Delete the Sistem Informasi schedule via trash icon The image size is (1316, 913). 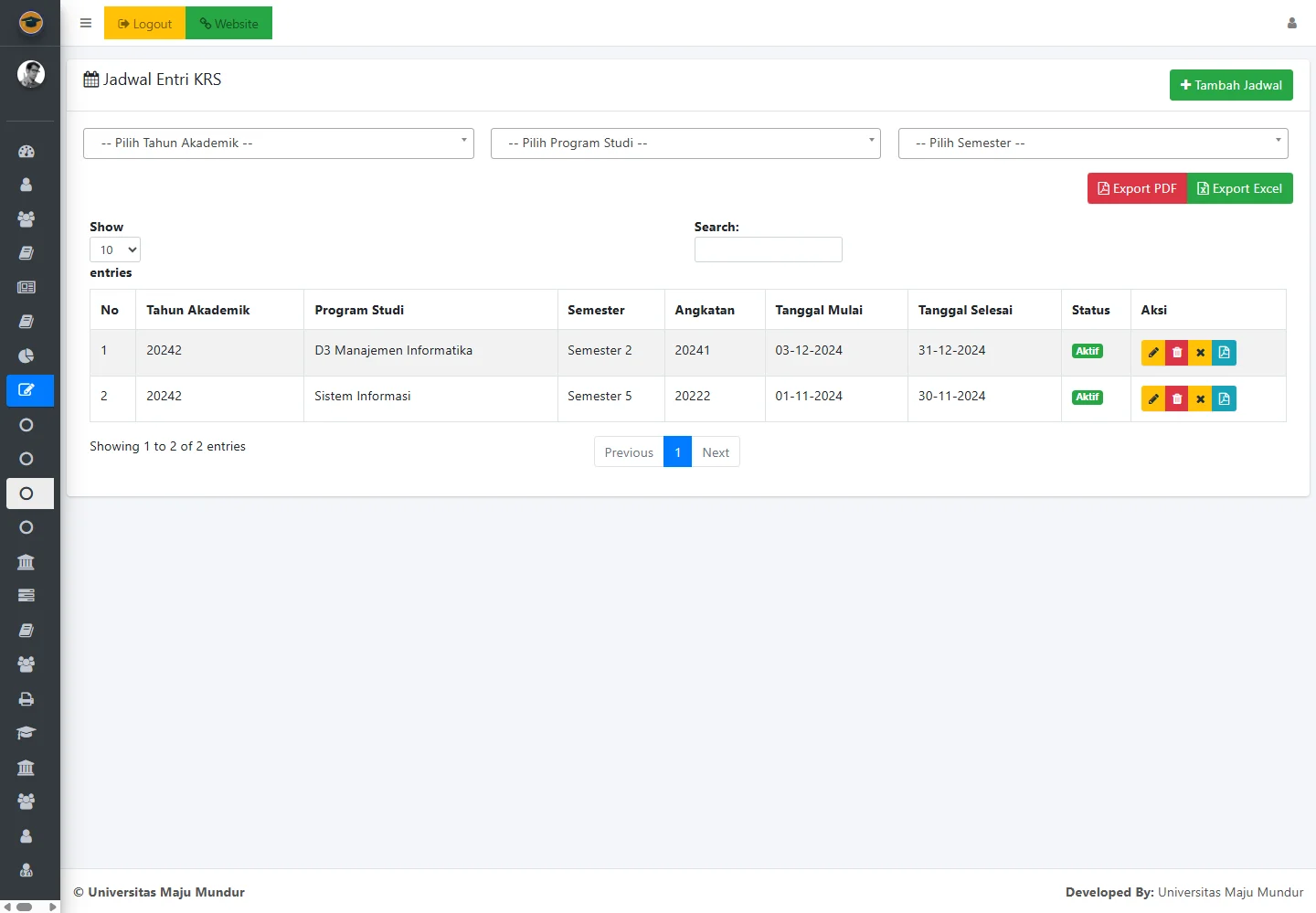pyautogui.click(x=1177, y=398)
